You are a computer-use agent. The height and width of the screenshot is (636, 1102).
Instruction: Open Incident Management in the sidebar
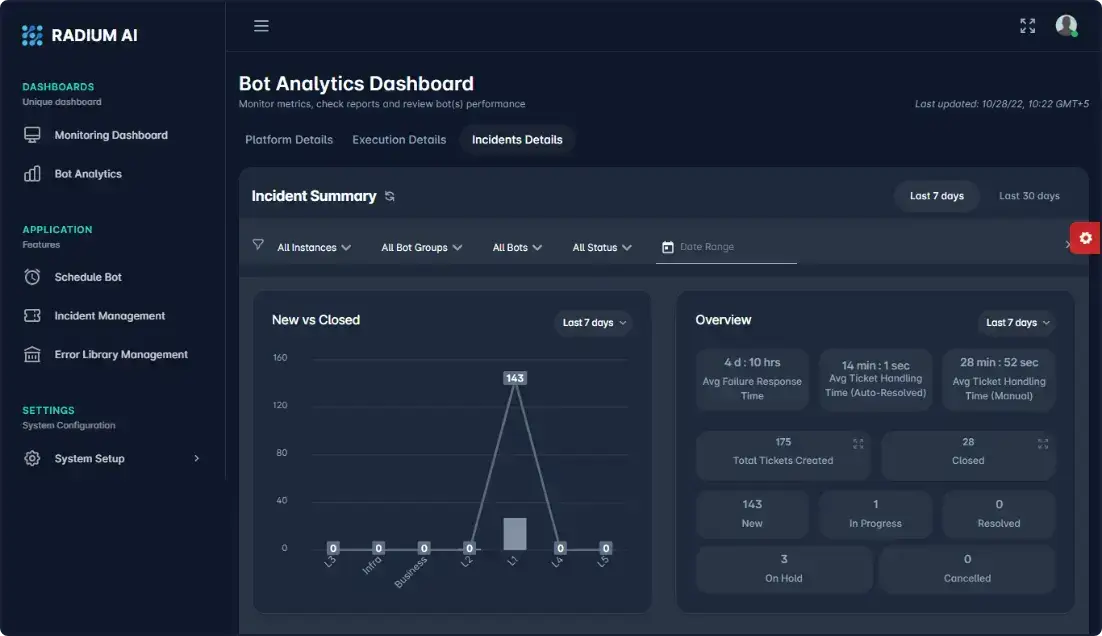click(109, 316)
